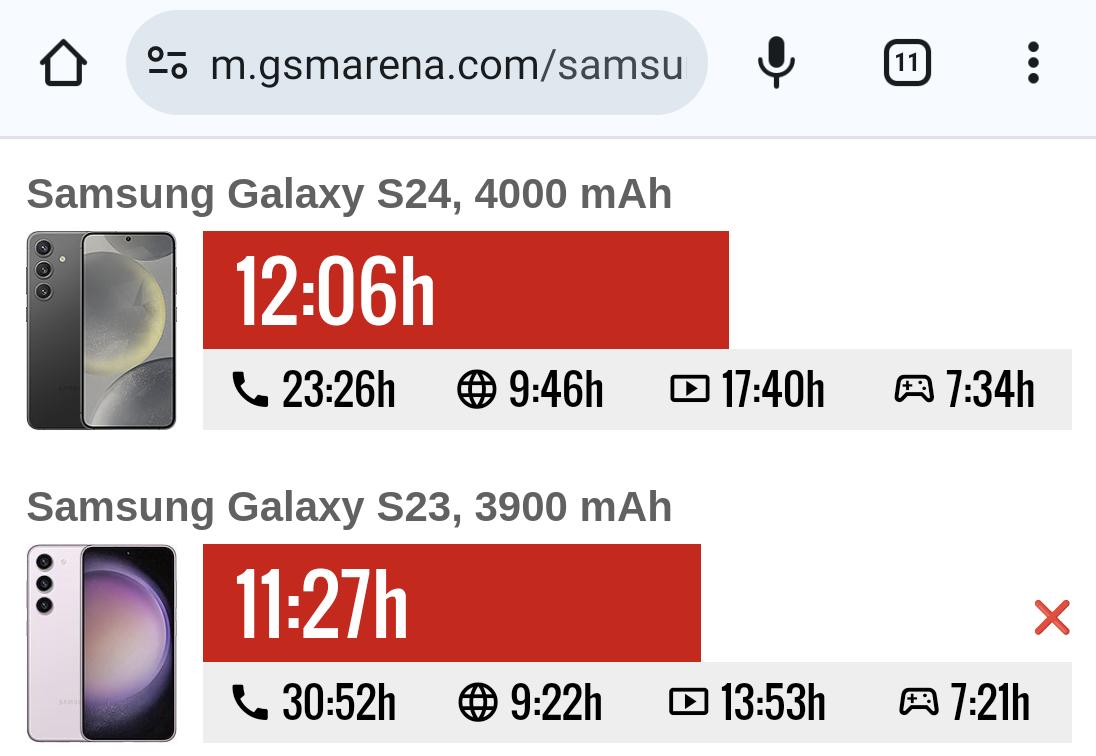Open Samsung Galaxy S23, 3900 mAh heading
The width and height of the screenshot is (1096, 756).
(x=349, y=507)
